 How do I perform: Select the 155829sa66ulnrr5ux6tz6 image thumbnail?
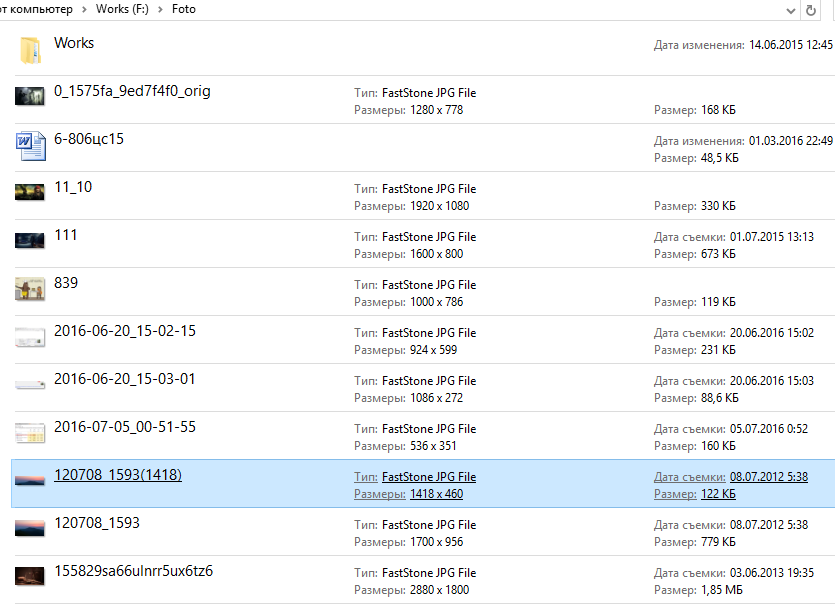coord(30,577)
